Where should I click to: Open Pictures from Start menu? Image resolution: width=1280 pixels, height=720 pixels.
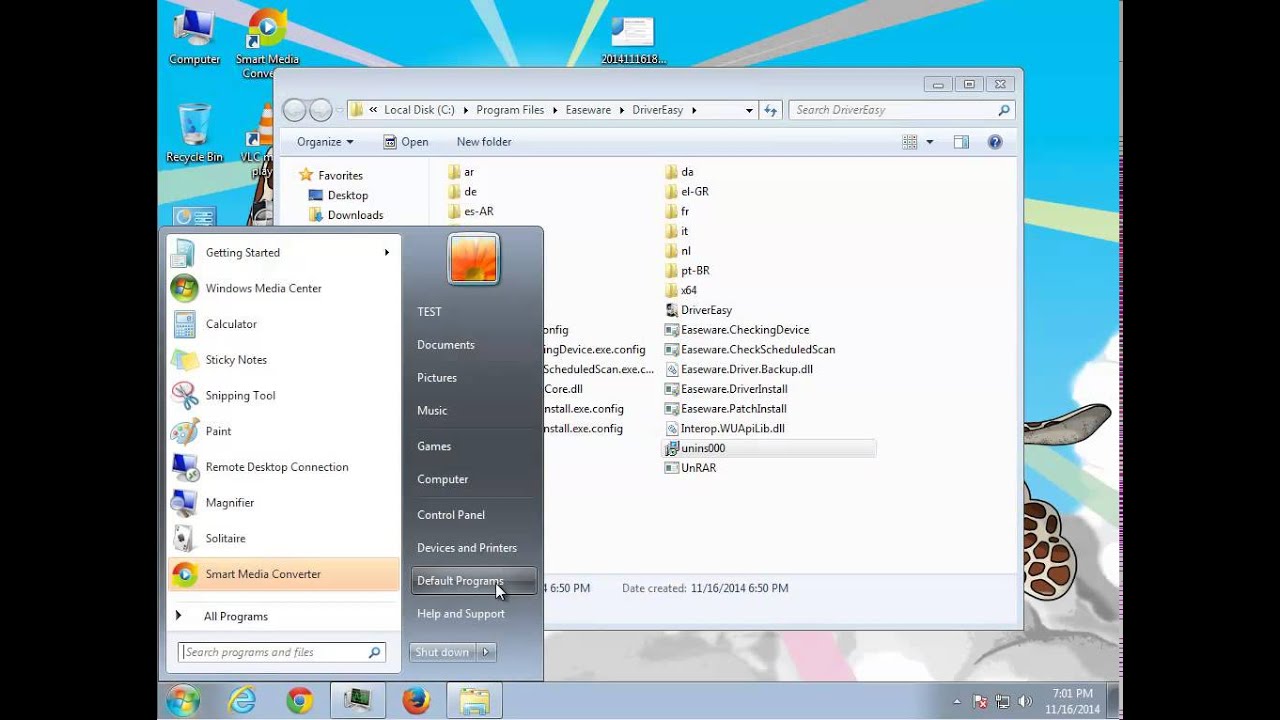pyautogui.click(x=437, y=378)
